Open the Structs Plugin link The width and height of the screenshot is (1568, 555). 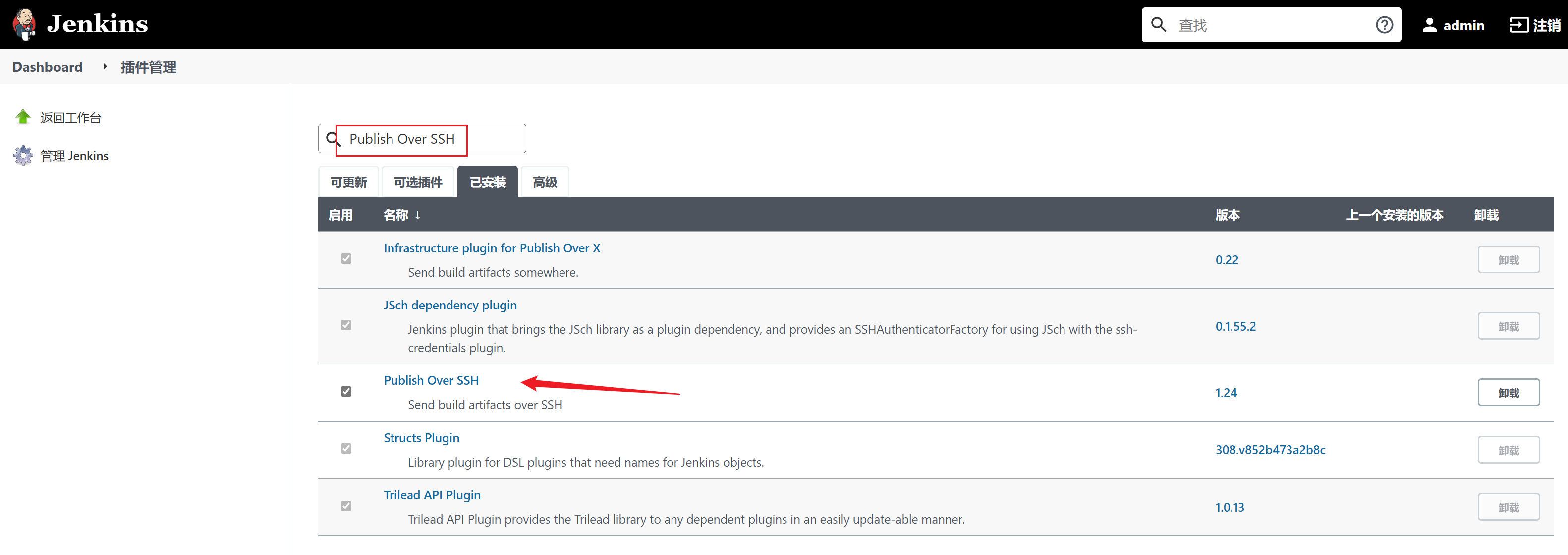coord(421,438)
